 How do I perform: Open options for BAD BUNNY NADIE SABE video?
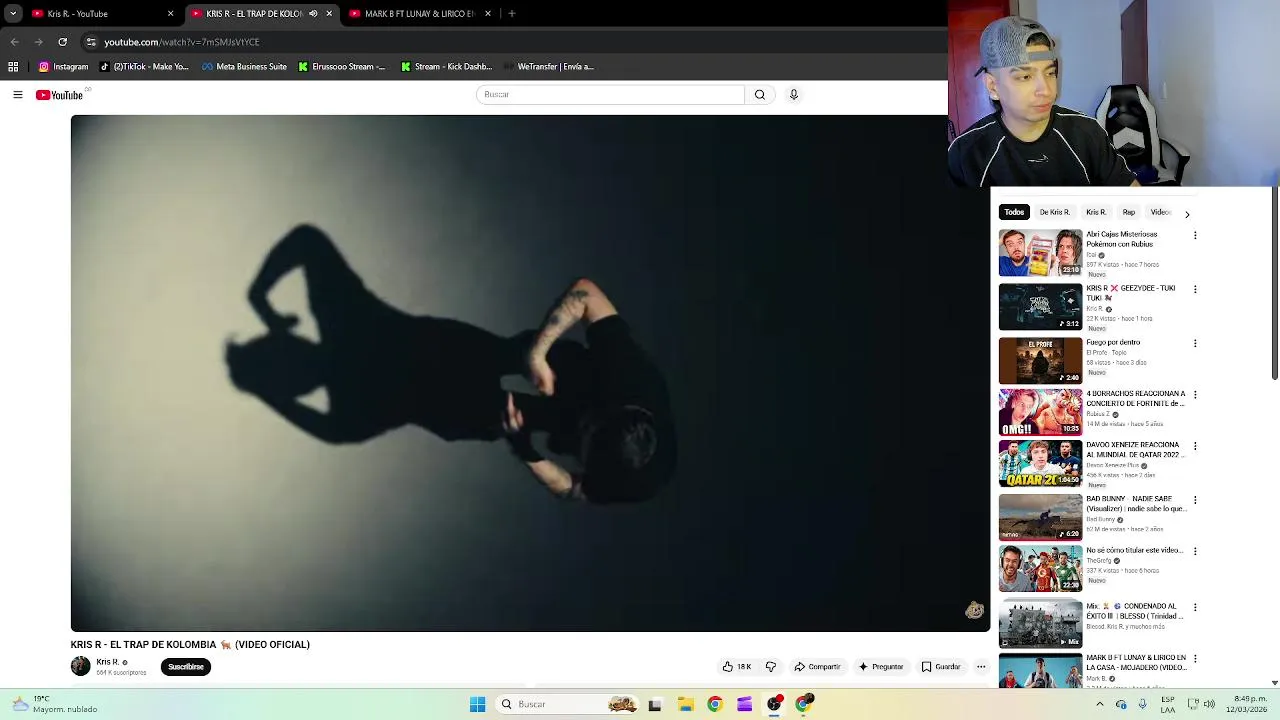pyautogui.click(x=1195, y=500)
